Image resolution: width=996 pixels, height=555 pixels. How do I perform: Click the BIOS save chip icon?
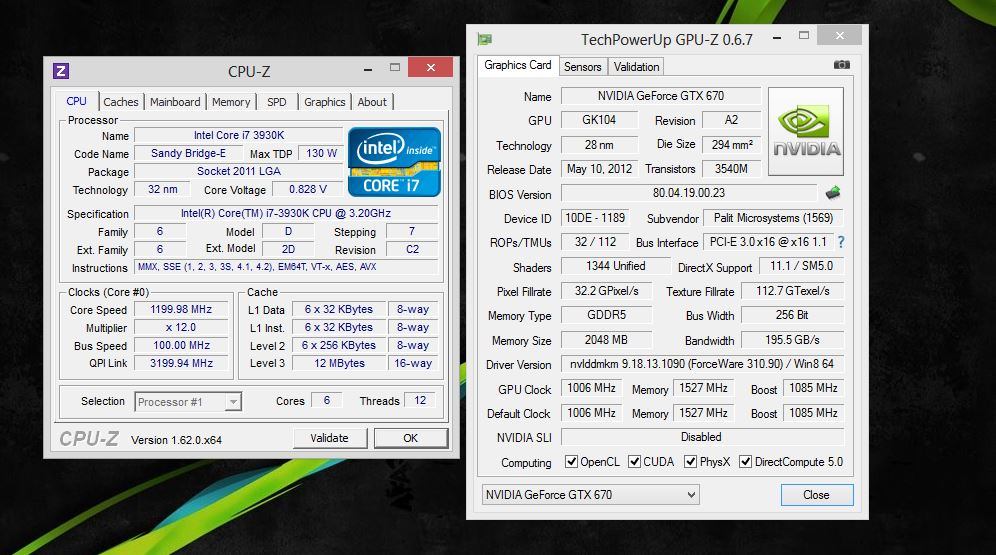click(x=833, y=192)
